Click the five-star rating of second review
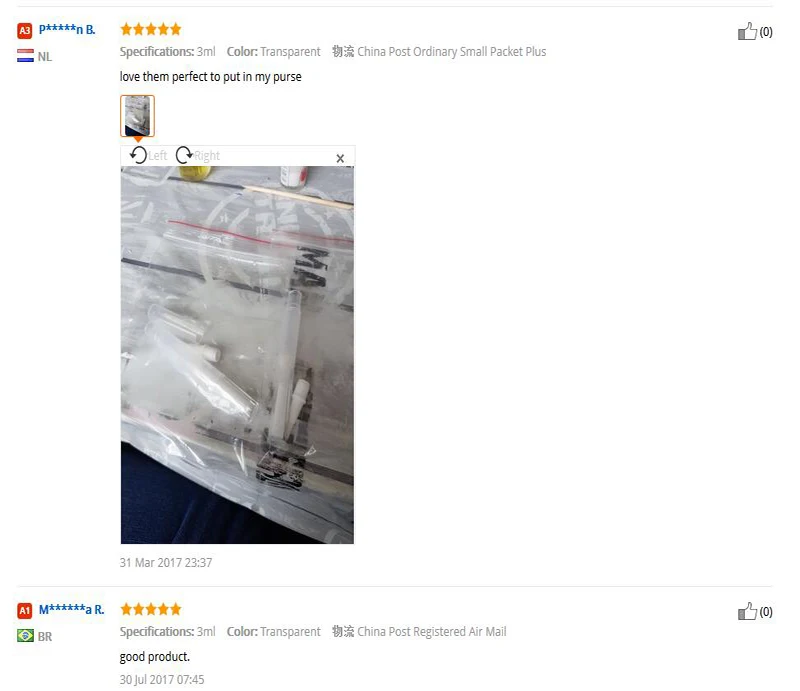800x691 pixels. [x=151, y=609]
